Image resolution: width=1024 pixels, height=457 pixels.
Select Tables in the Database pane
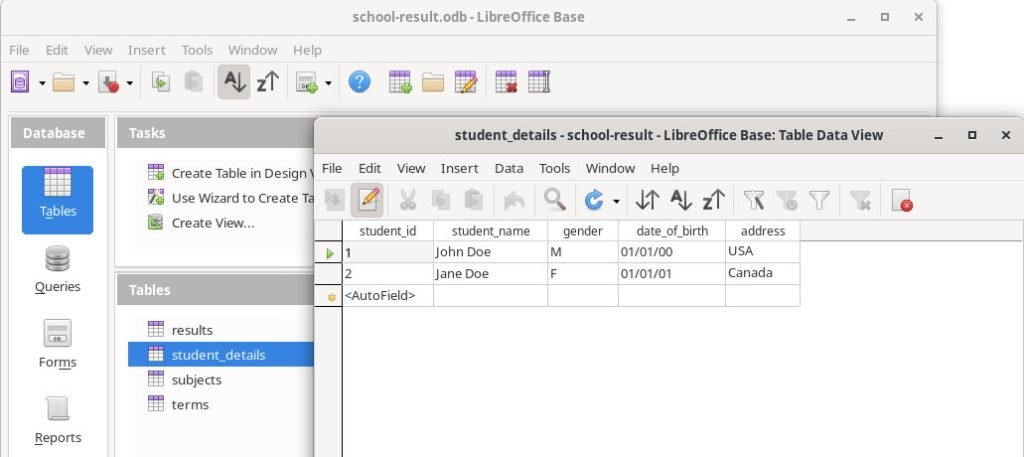pyautogui.click(x=57, y=200)
